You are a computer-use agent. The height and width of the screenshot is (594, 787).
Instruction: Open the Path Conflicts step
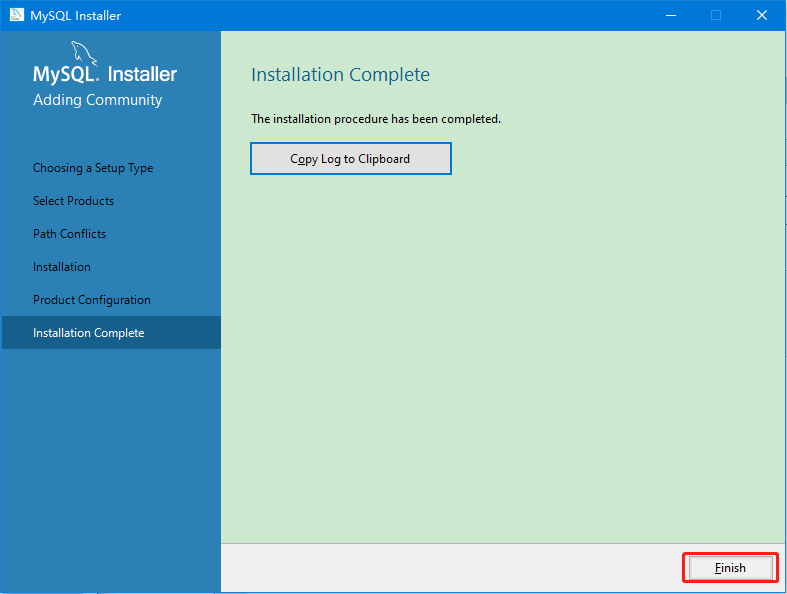[69, 234]
